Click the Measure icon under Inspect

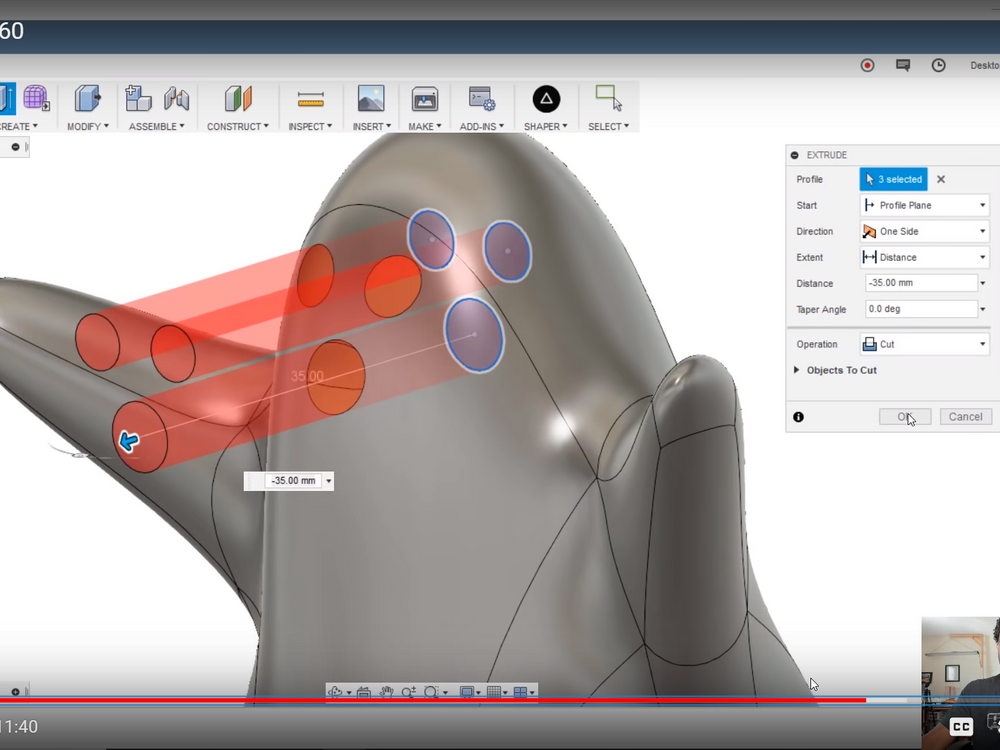point(310,99)
